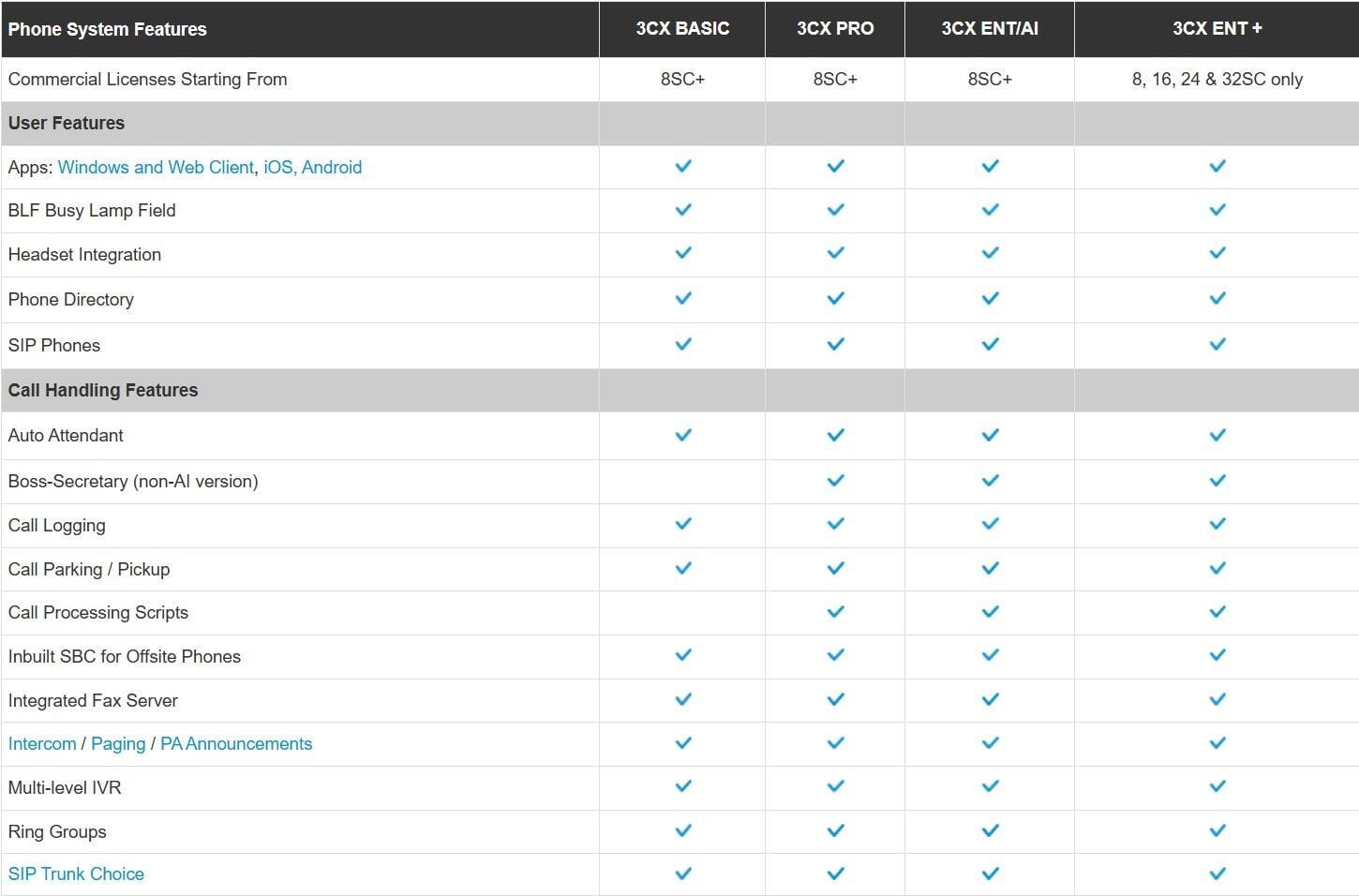Select the 3CX ENT+ column header

(1217, 29)
